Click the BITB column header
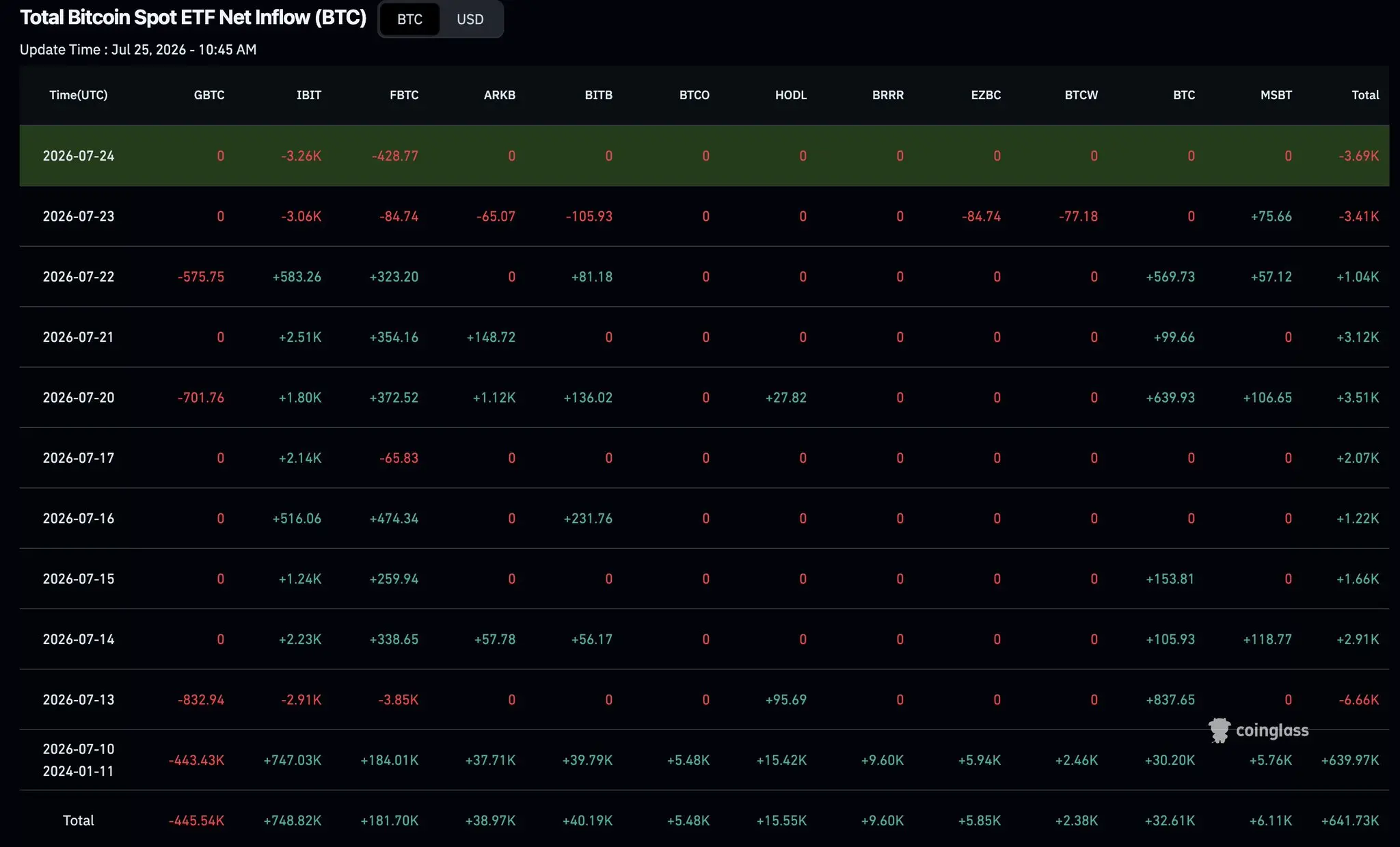 (x=599, y=95)
